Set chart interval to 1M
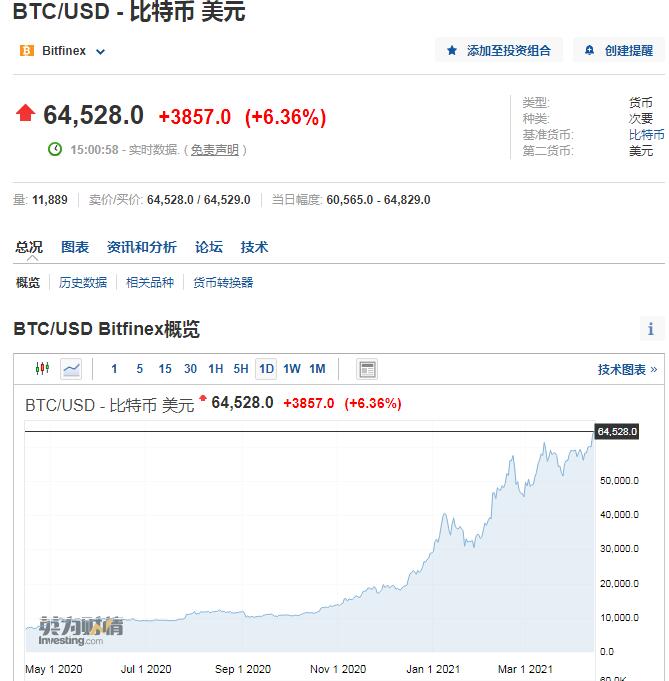 point(317,369)
